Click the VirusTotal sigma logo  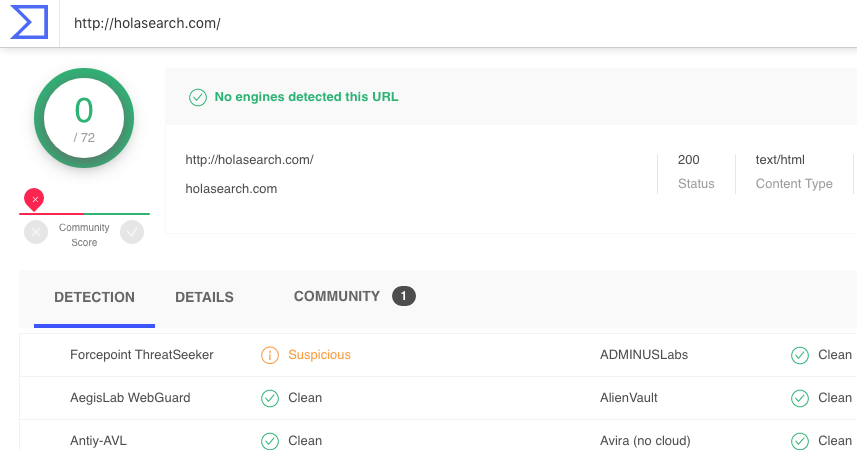(x=29, y=22)
